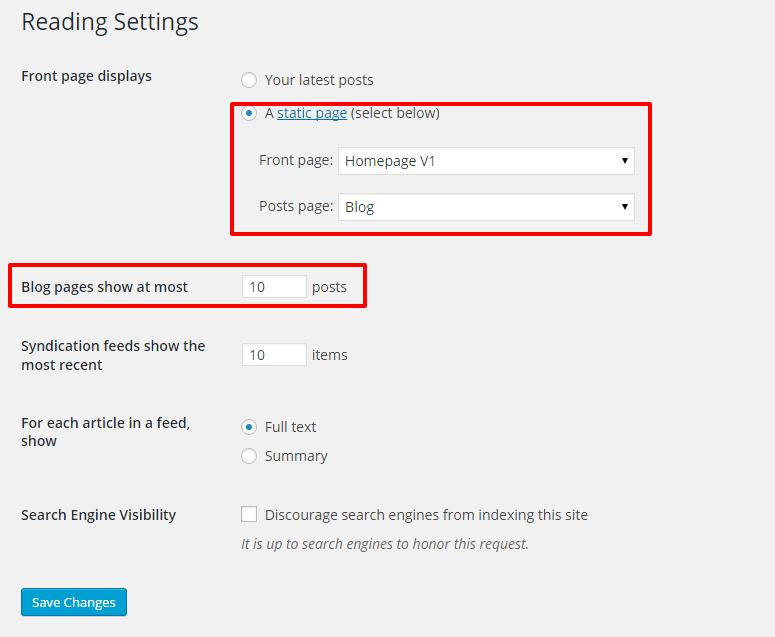Image resolution: width=775 pixels, height=637 pixels.
Task: Click the "Blog pages show at most" number field
Action: click(x=274, y=287)
